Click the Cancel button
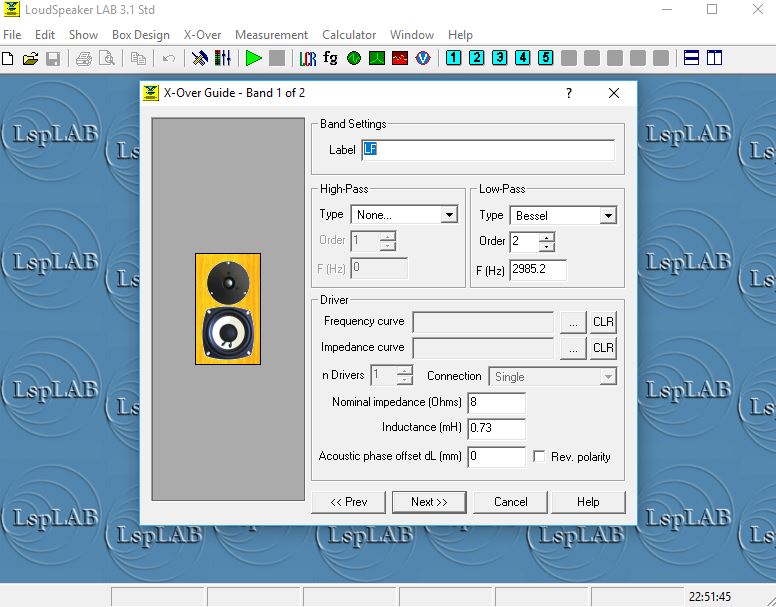 click(x=510, y=502)
